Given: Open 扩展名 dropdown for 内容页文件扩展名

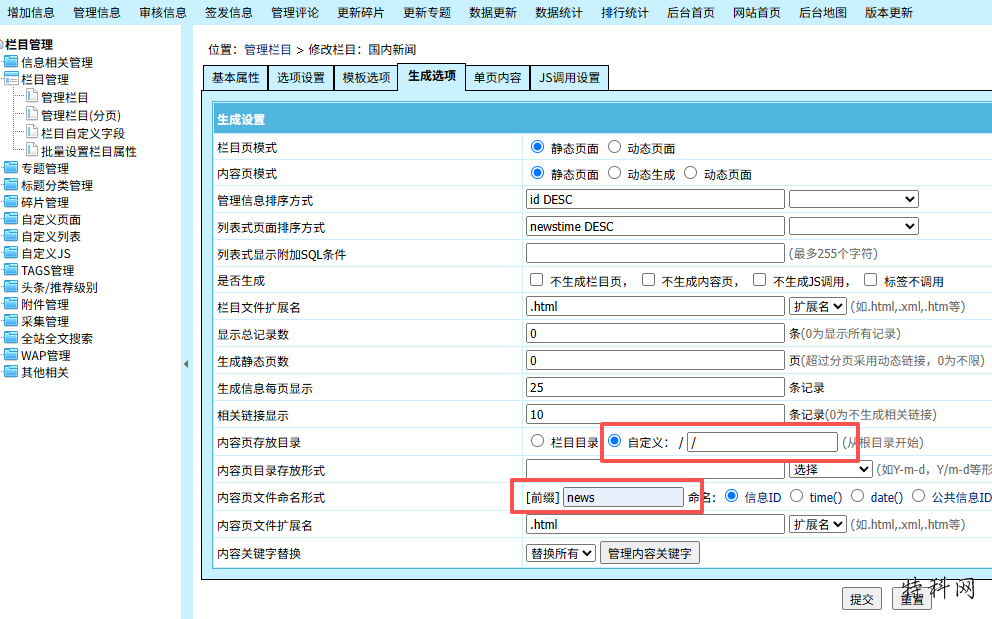Looking at the screenshot, I should [x=817, y=524].
